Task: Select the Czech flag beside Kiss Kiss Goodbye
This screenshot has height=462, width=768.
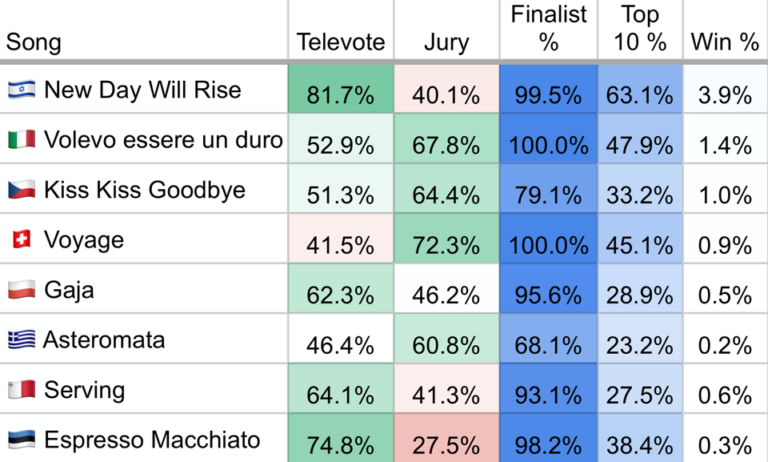Action: (x=22, y=190)
